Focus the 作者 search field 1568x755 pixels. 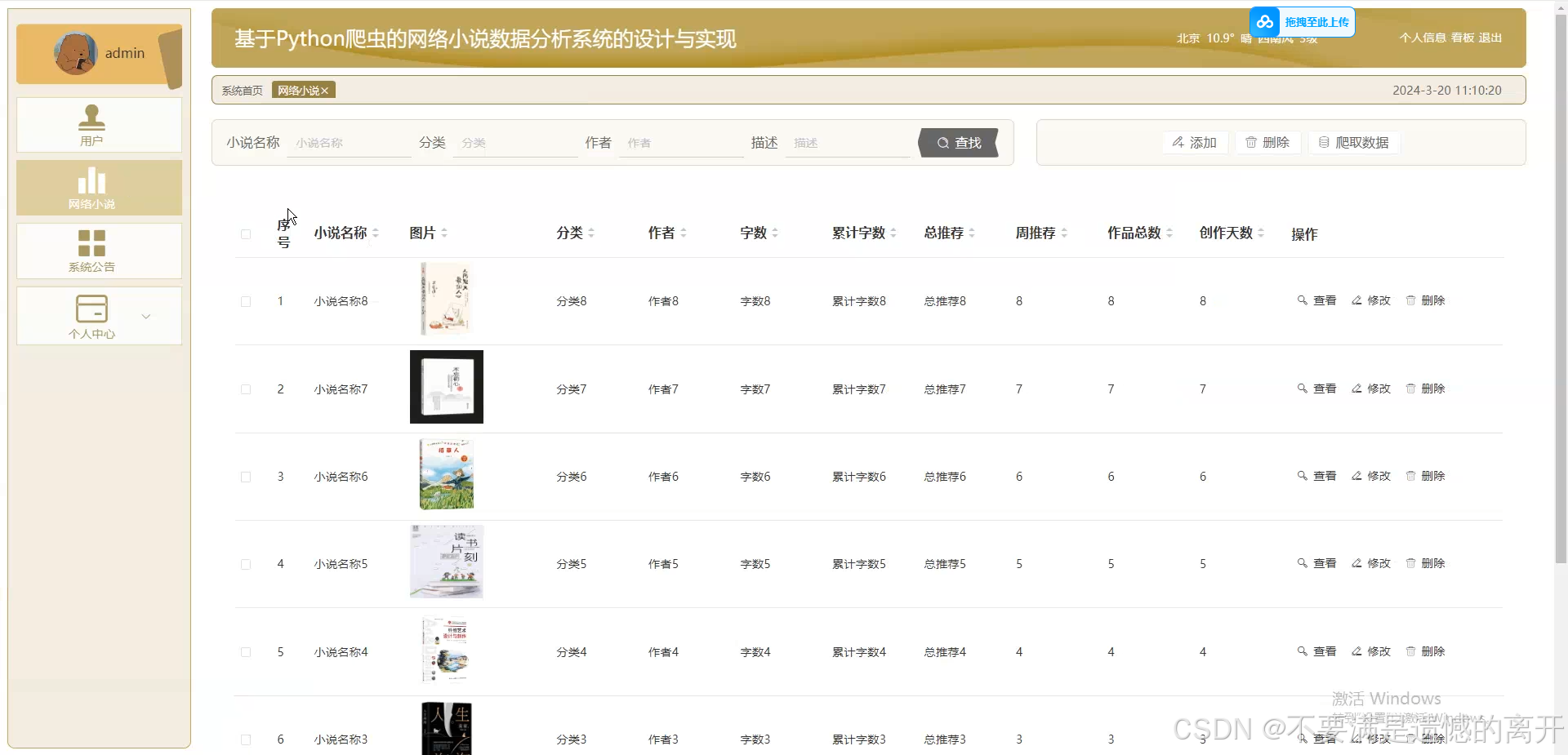pyautogui.click(x=682, y=143)
